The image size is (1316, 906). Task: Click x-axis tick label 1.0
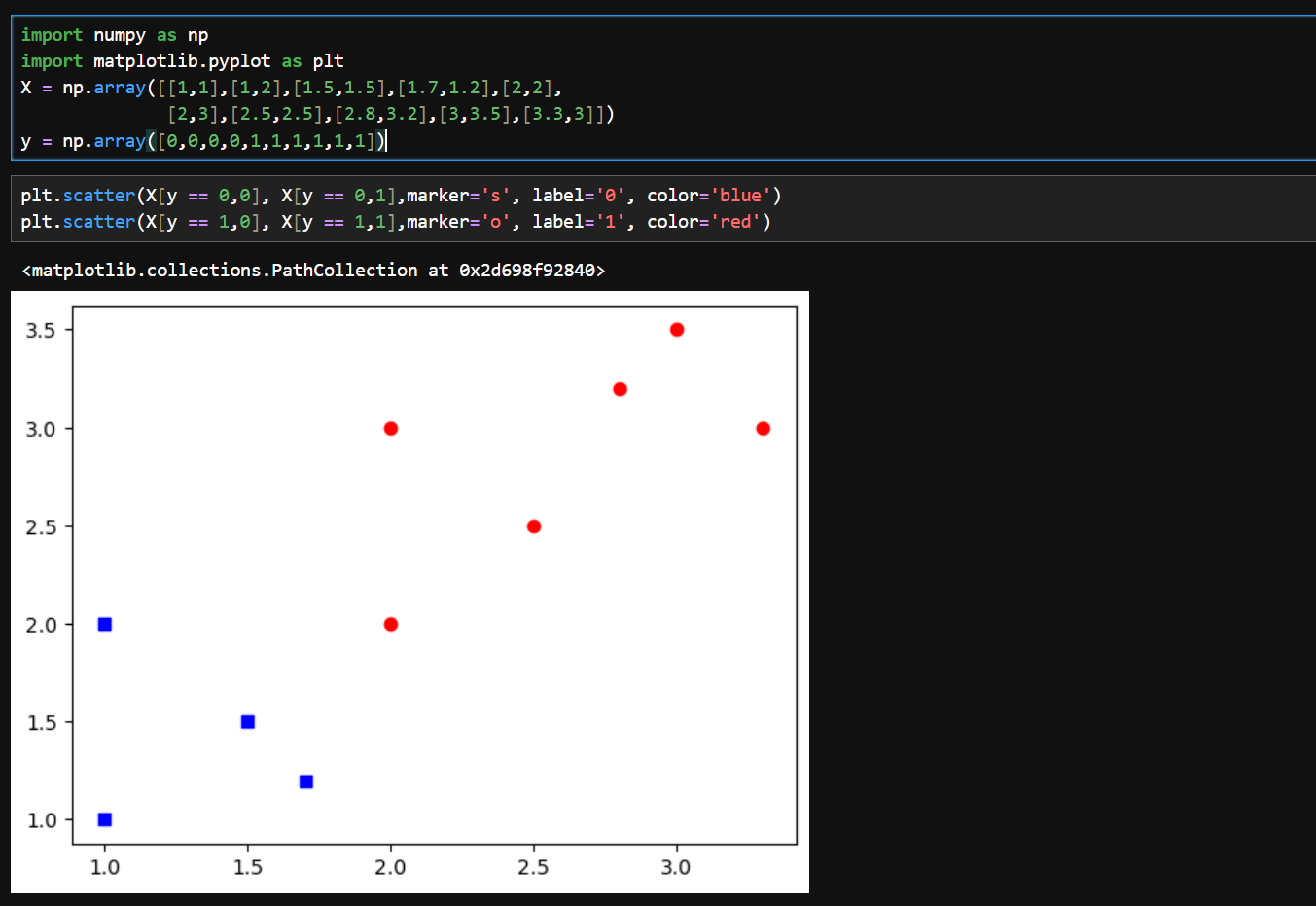[x=105, y=867]
